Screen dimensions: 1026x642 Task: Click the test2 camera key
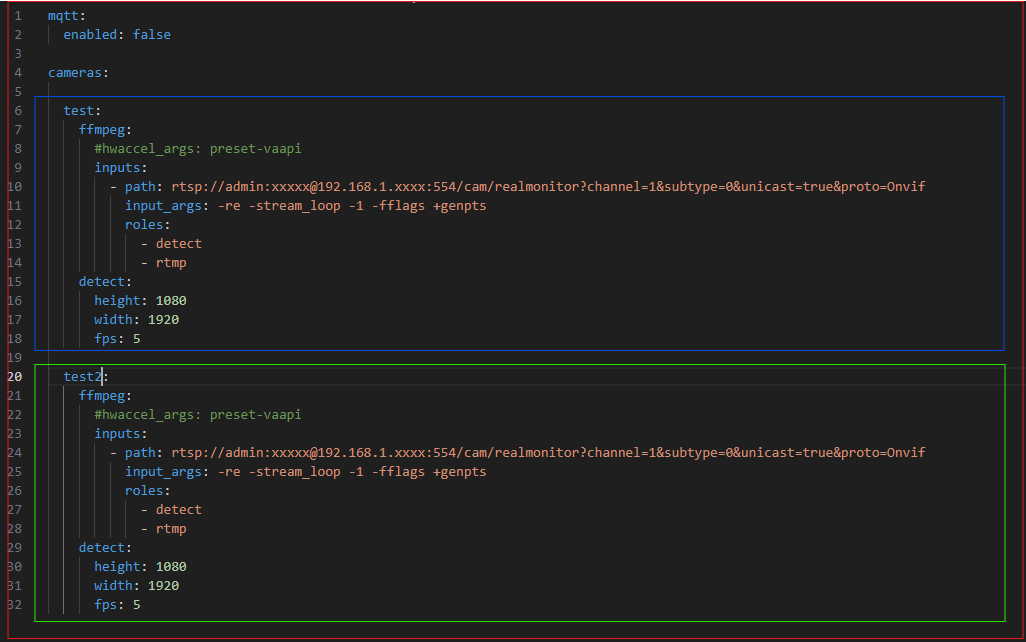pos(83,377)
